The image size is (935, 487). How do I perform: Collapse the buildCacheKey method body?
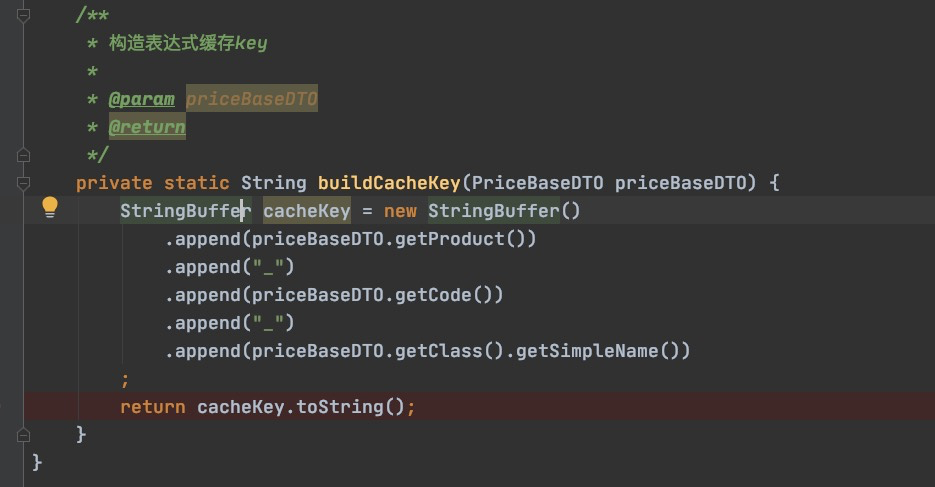click(24, 183)
